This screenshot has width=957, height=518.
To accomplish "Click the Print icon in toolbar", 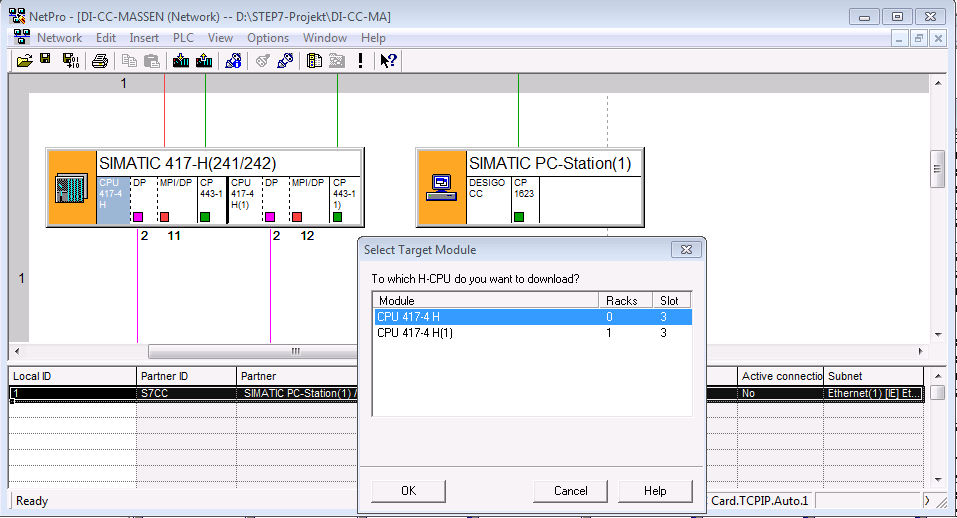I will 99,61.
